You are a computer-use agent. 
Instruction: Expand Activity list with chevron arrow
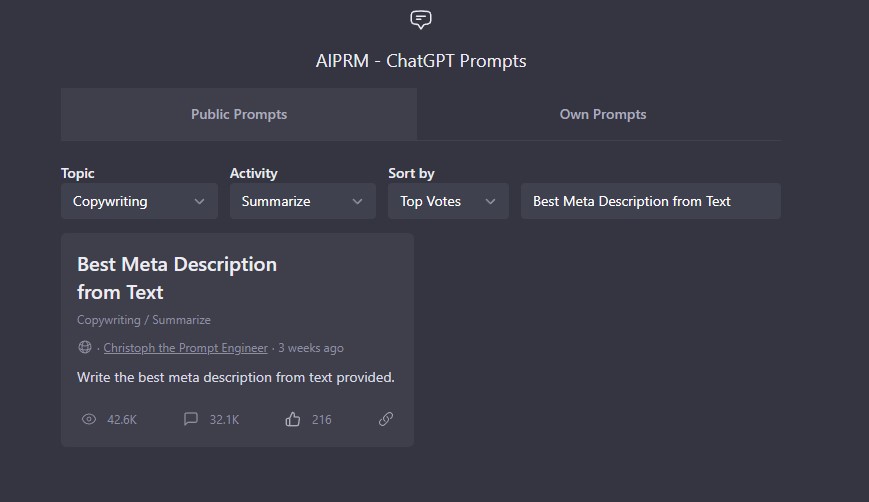pos(357,202)
